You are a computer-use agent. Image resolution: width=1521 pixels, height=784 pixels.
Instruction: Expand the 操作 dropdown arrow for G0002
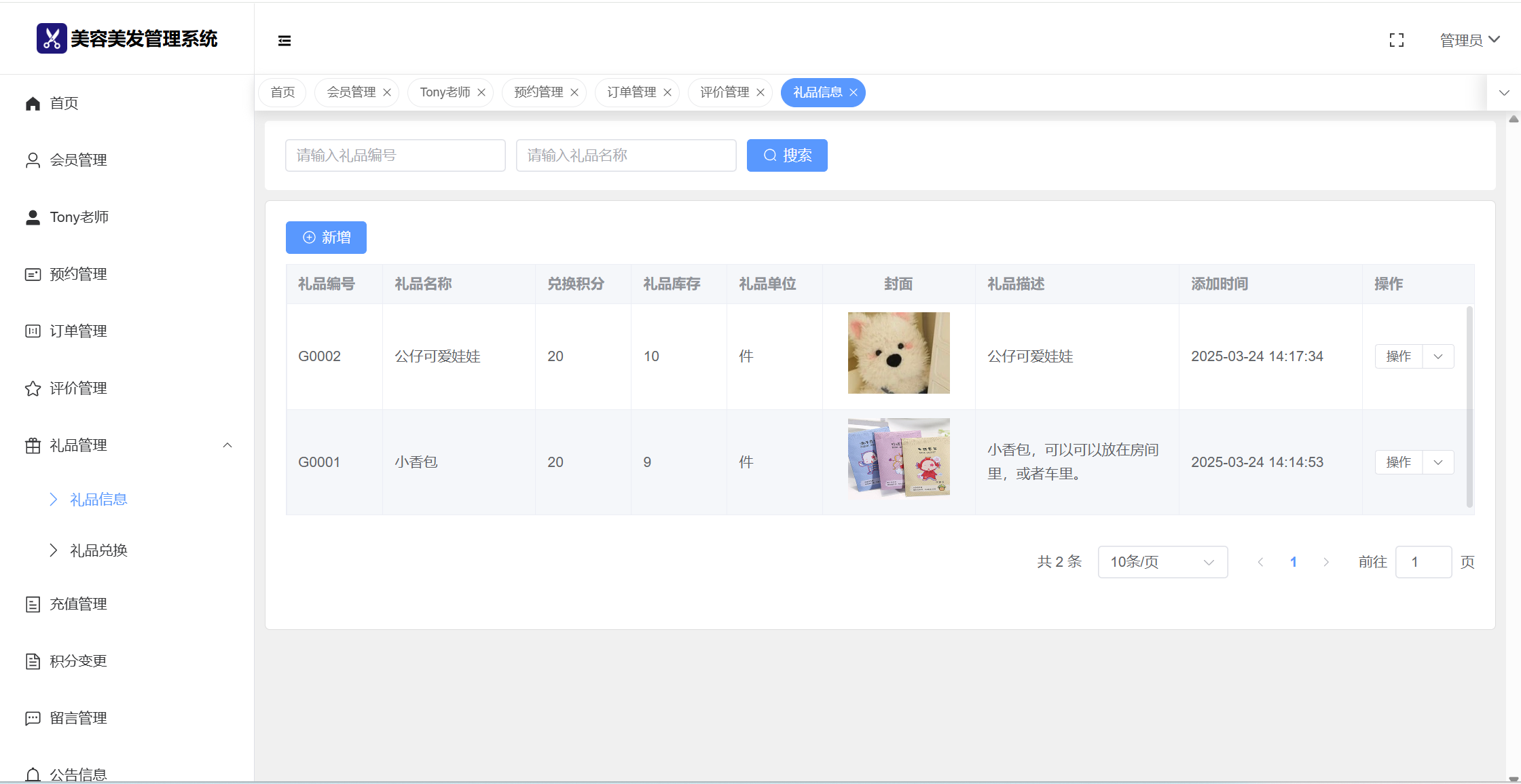tap(1438, 356)
